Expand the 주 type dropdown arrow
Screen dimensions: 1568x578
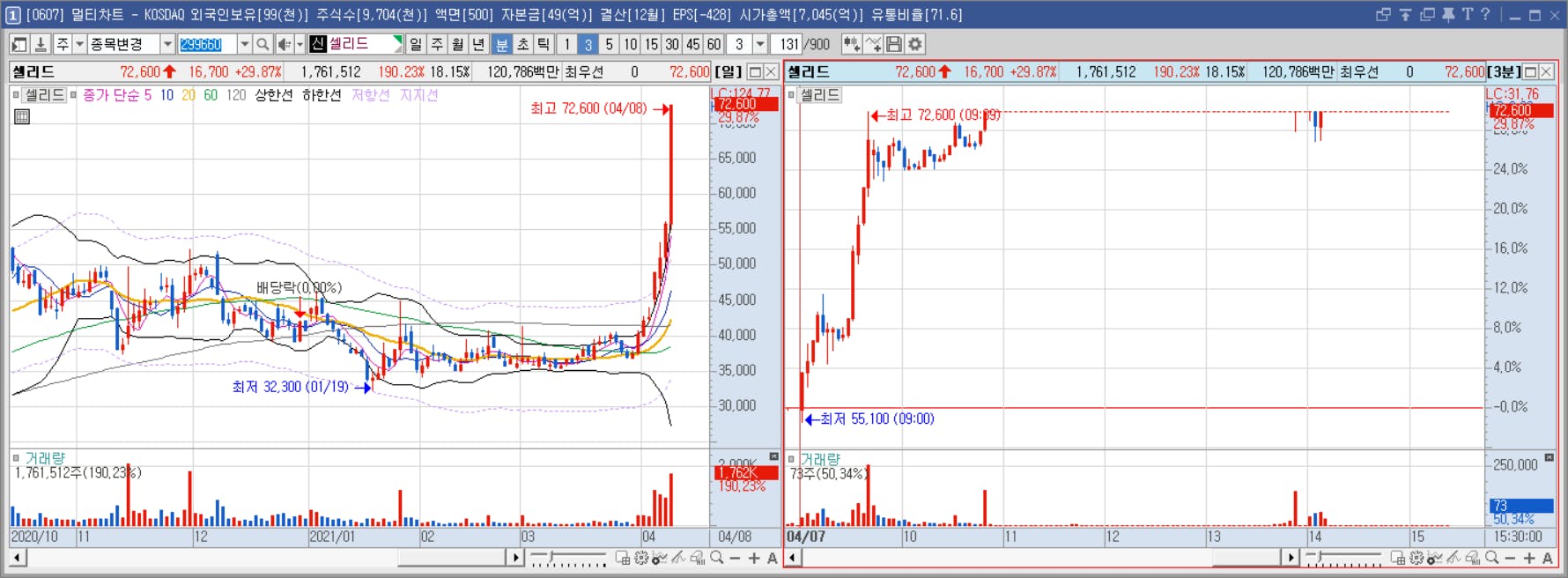(79, 44)
